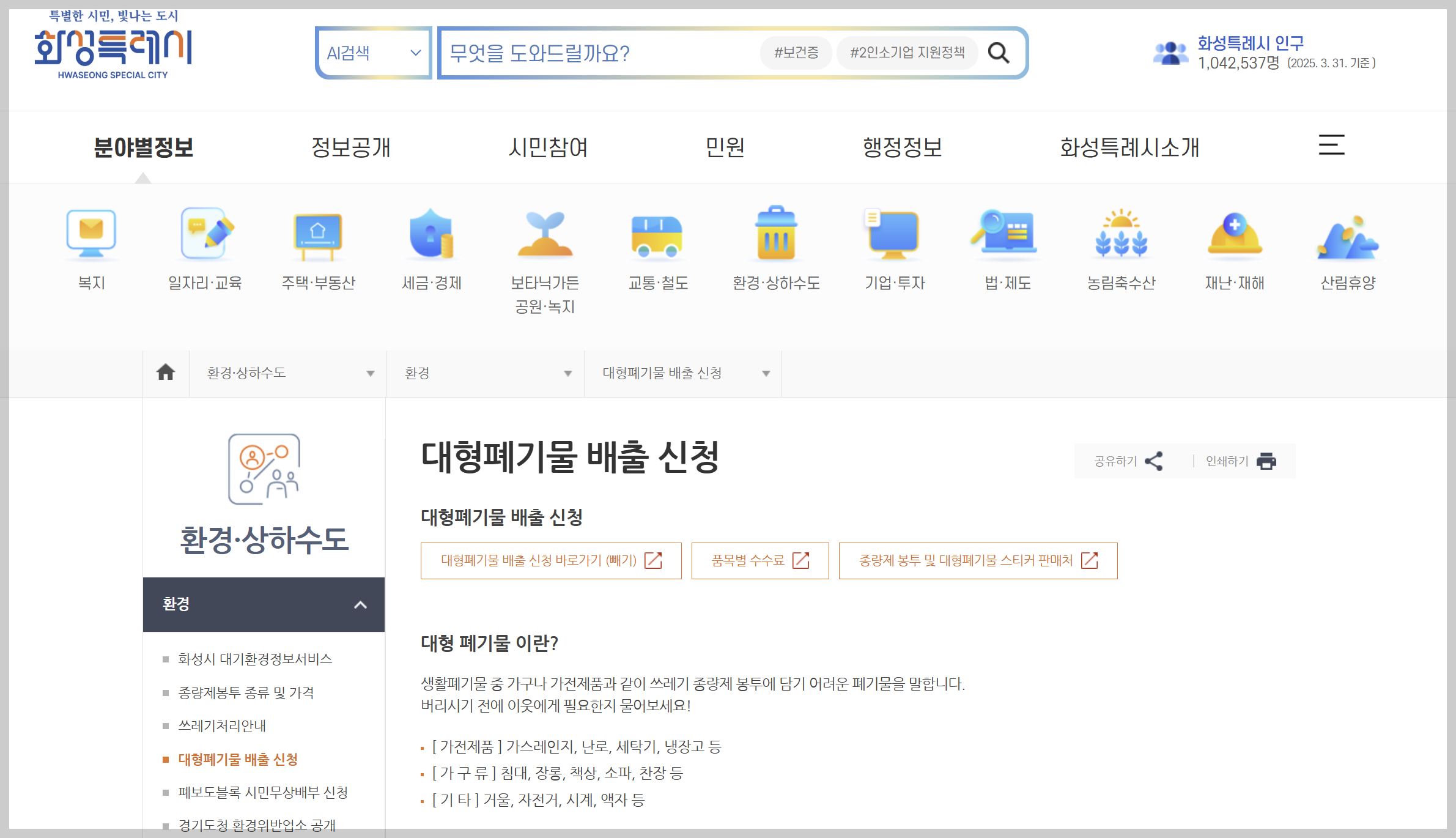This screenshot has height=838, width=1456.
Task: Click the search magnifier icon
Action: [999, 53]
